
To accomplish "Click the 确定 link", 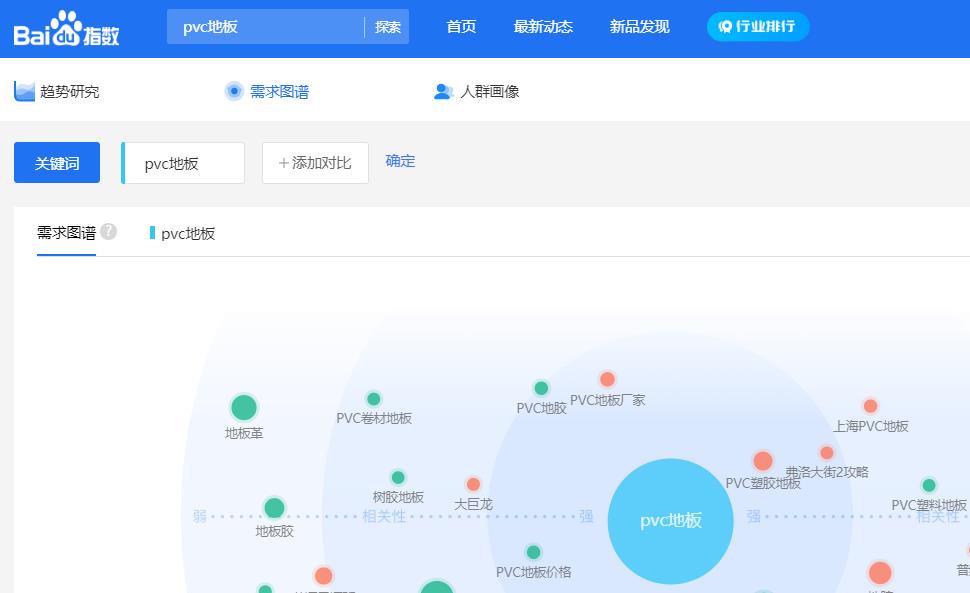I will (399, 162).
